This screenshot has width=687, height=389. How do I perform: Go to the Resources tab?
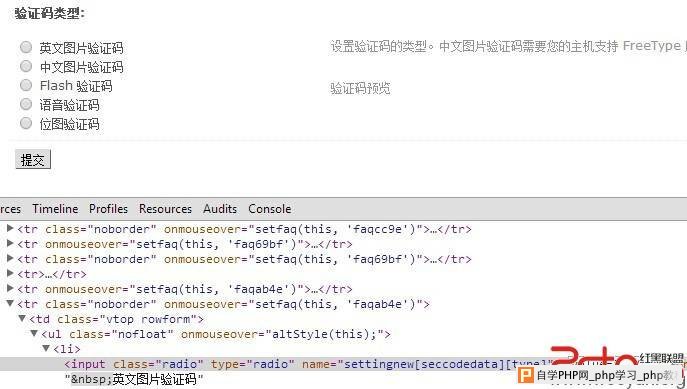coord(165,209)
